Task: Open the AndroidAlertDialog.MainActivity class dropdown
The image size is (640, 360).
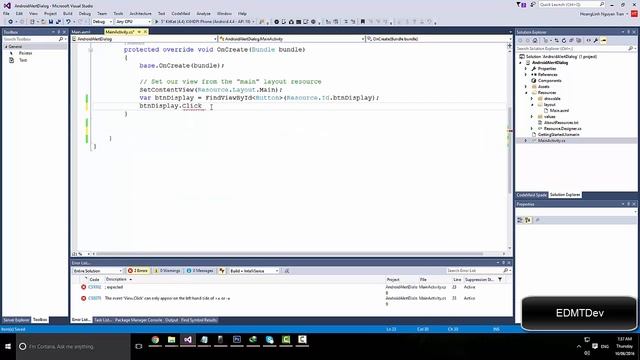Action: (291, 39)
